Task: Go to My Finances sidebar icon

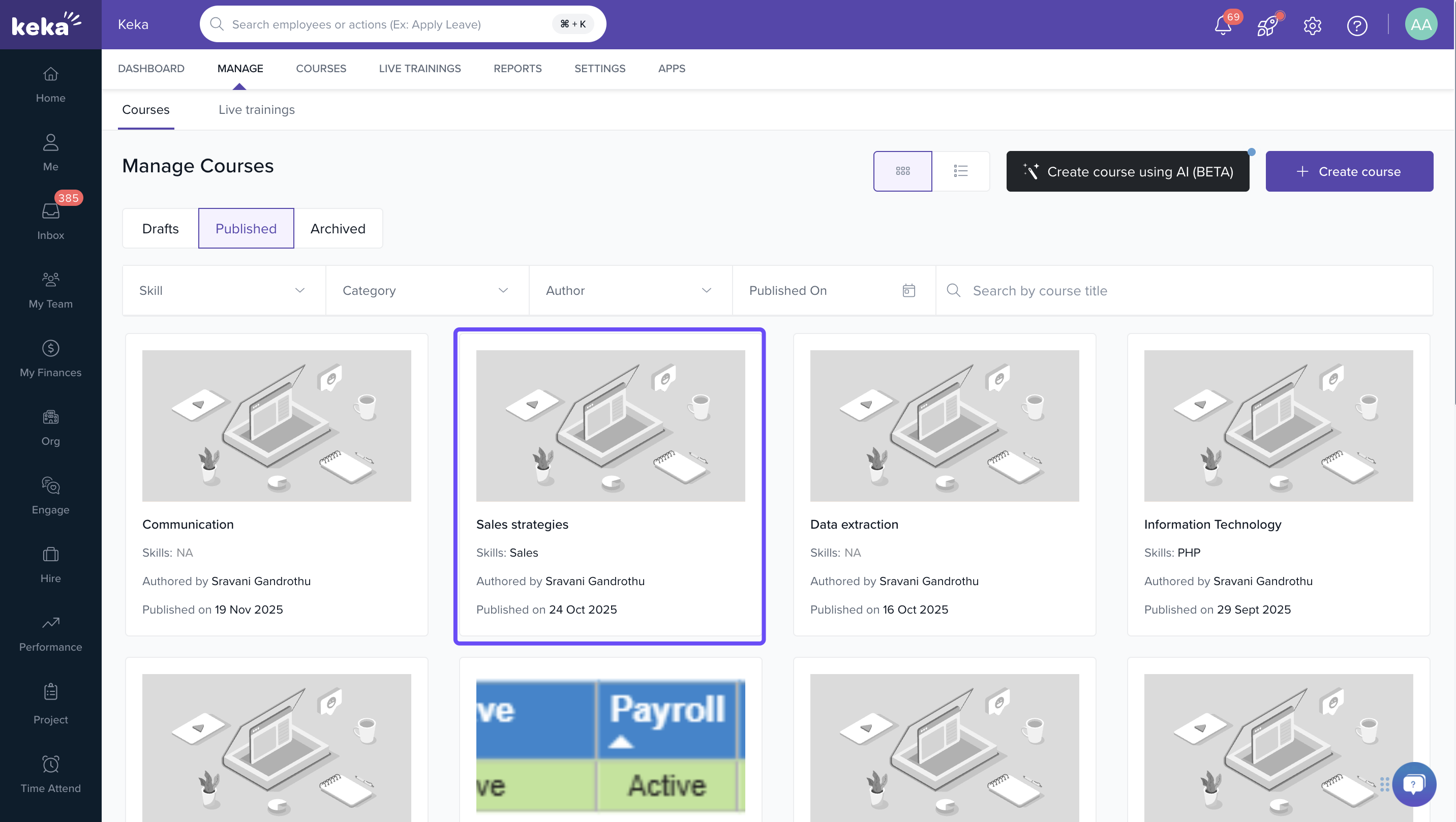Action: (x=50, y=358)
